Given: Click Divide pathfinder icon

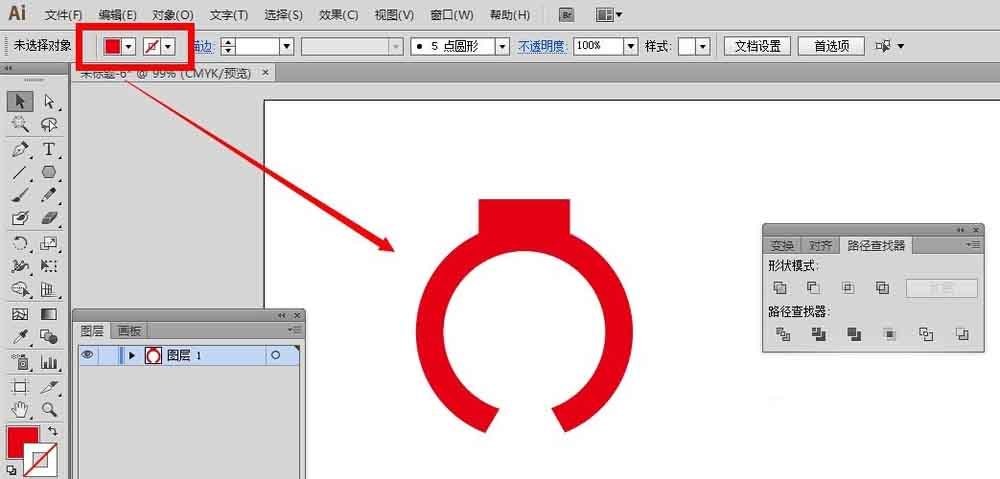Looking at the screenshot, I should 783,334.
